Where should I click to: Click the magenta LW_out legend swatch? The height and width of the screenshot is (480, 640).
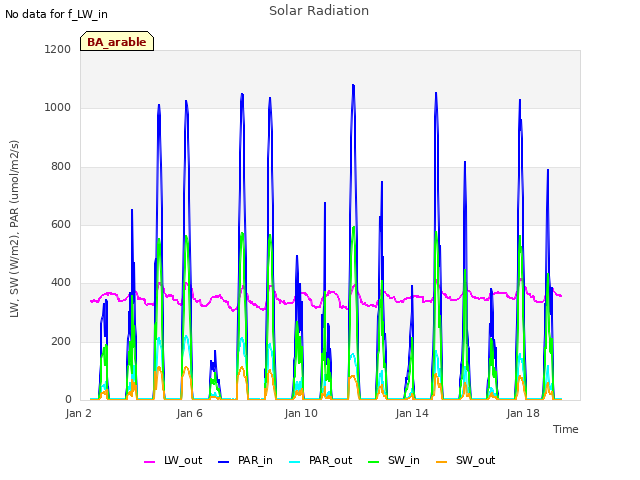pos(149,462)
